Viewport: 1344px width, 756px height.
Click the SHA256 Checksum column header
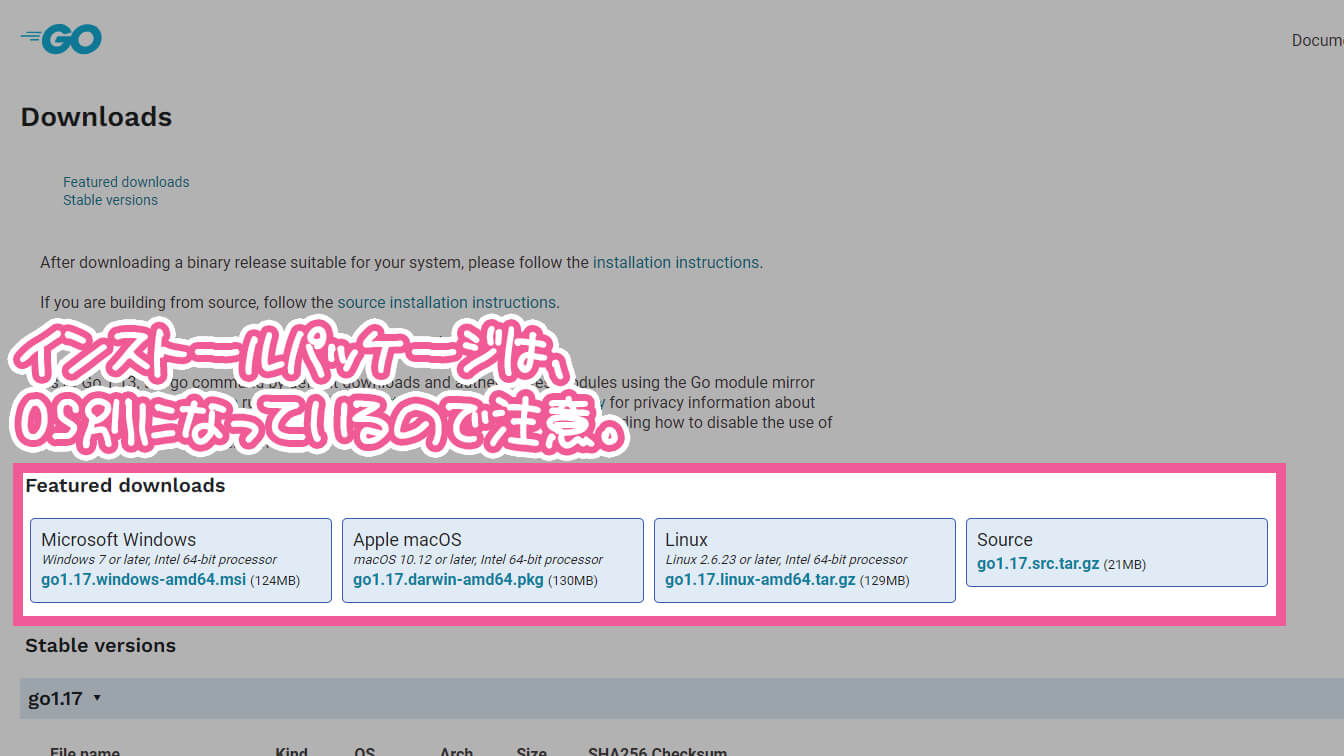(657, 751)
